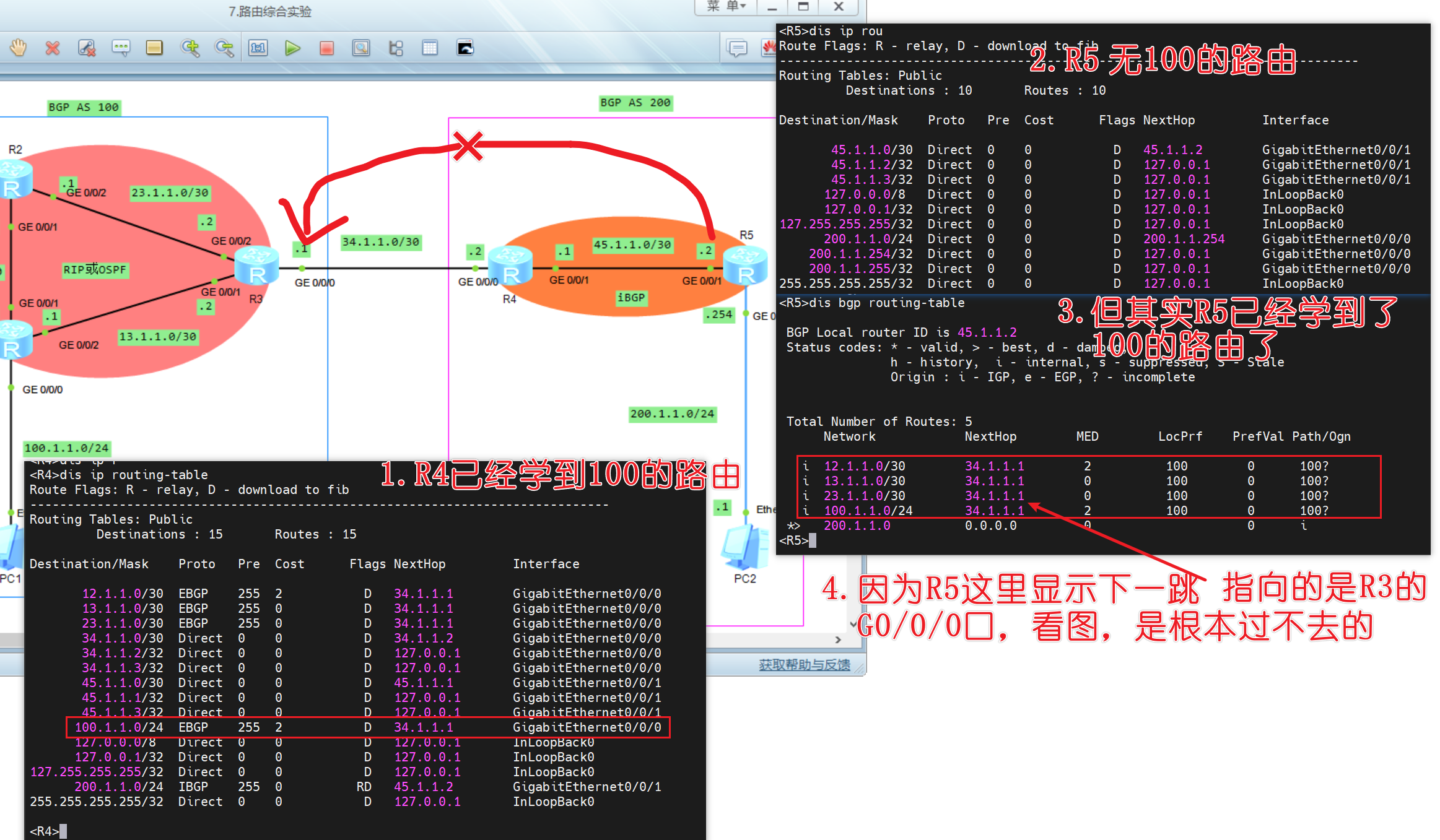Viewport: 1440px width, 840px height.
Task: Click the delete all connections icon
Action: [x=87, y=48]
